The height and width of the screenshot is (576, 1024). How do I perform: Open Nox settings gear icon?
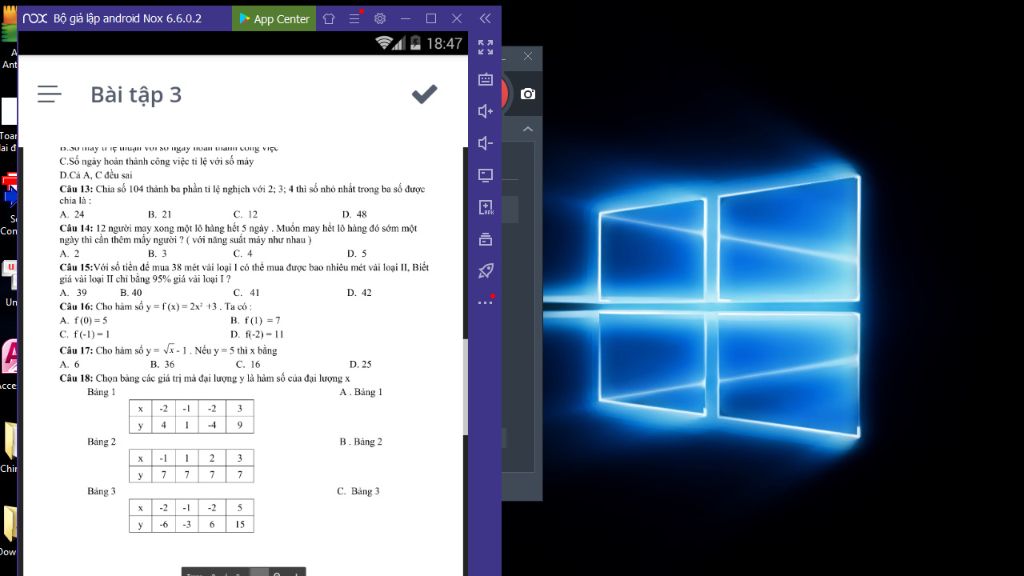380,18
